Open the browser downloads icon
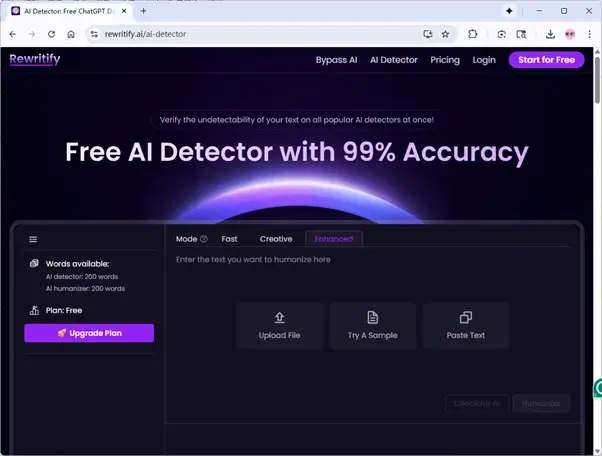Viewport: 602px width, 456px height. click(550, 34)
